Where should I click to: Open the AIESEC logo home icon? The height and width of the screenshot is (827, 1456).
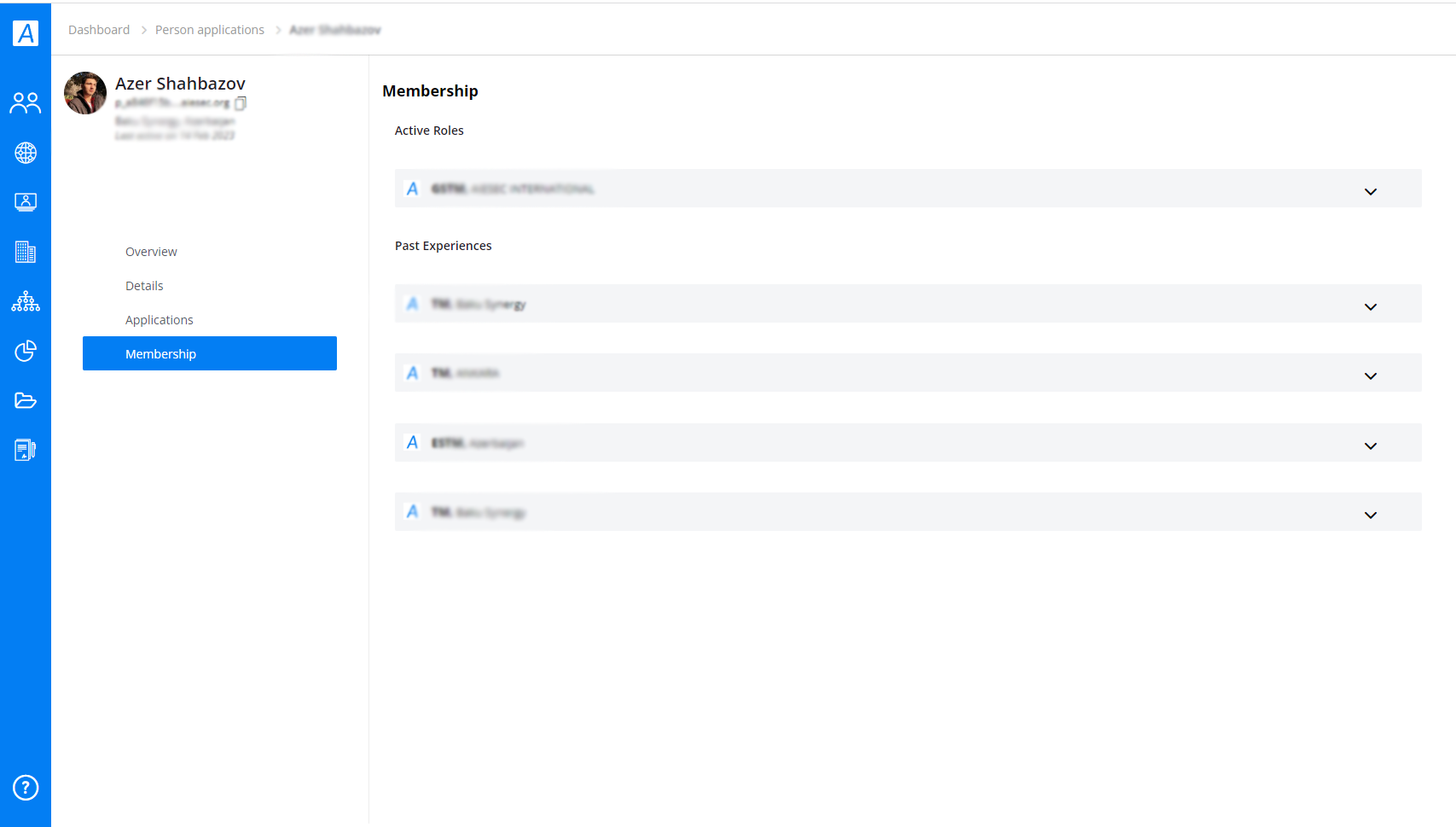(x=26, y=32)
